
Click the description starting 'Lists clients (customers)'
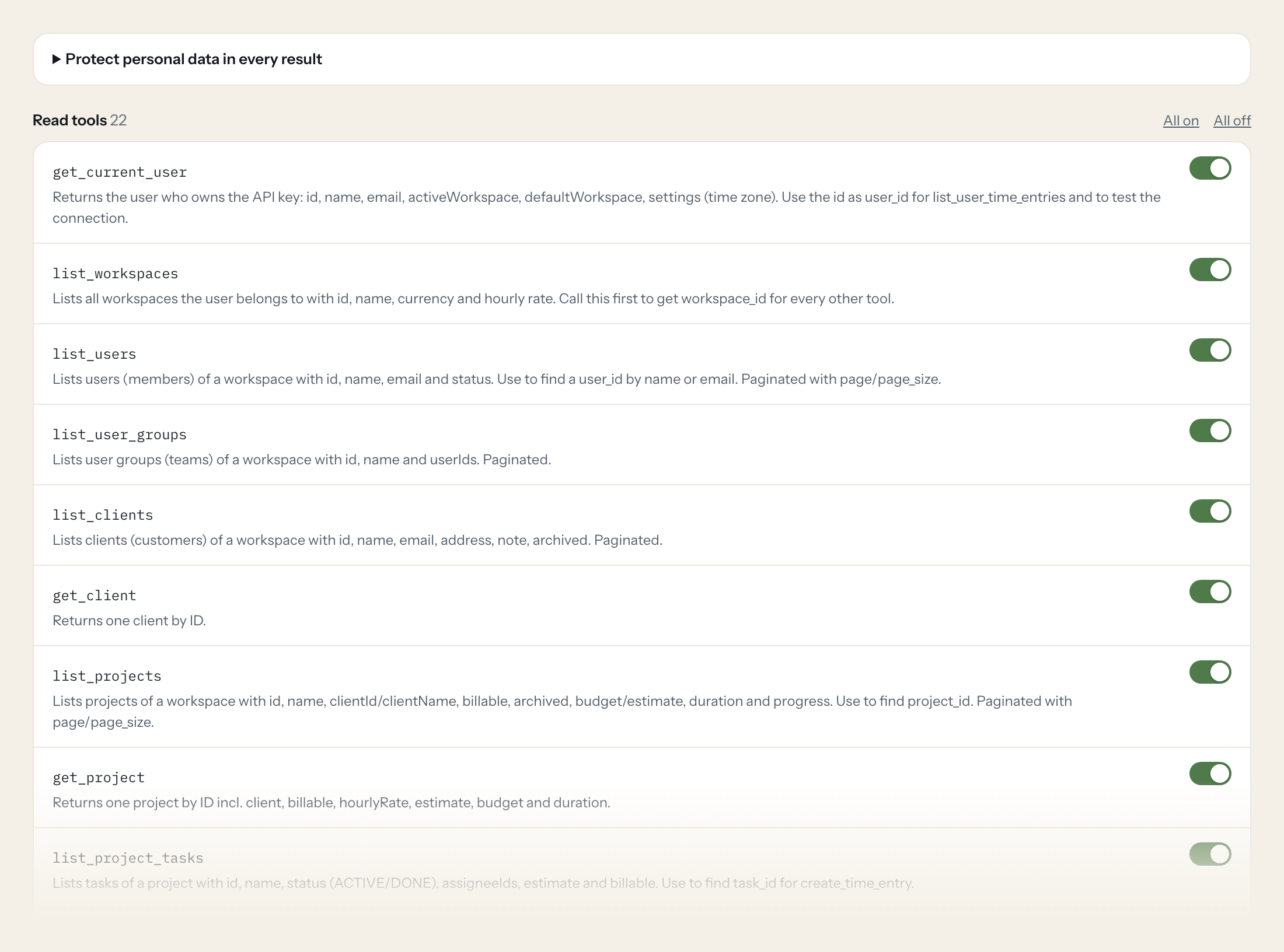pos(357,540)
